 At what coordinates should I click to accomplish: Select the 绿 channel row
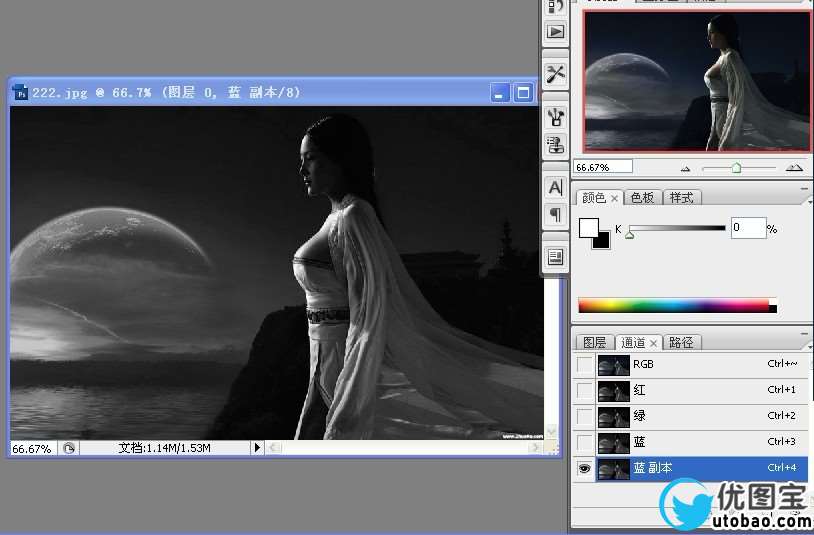click(x=702, y=417)
